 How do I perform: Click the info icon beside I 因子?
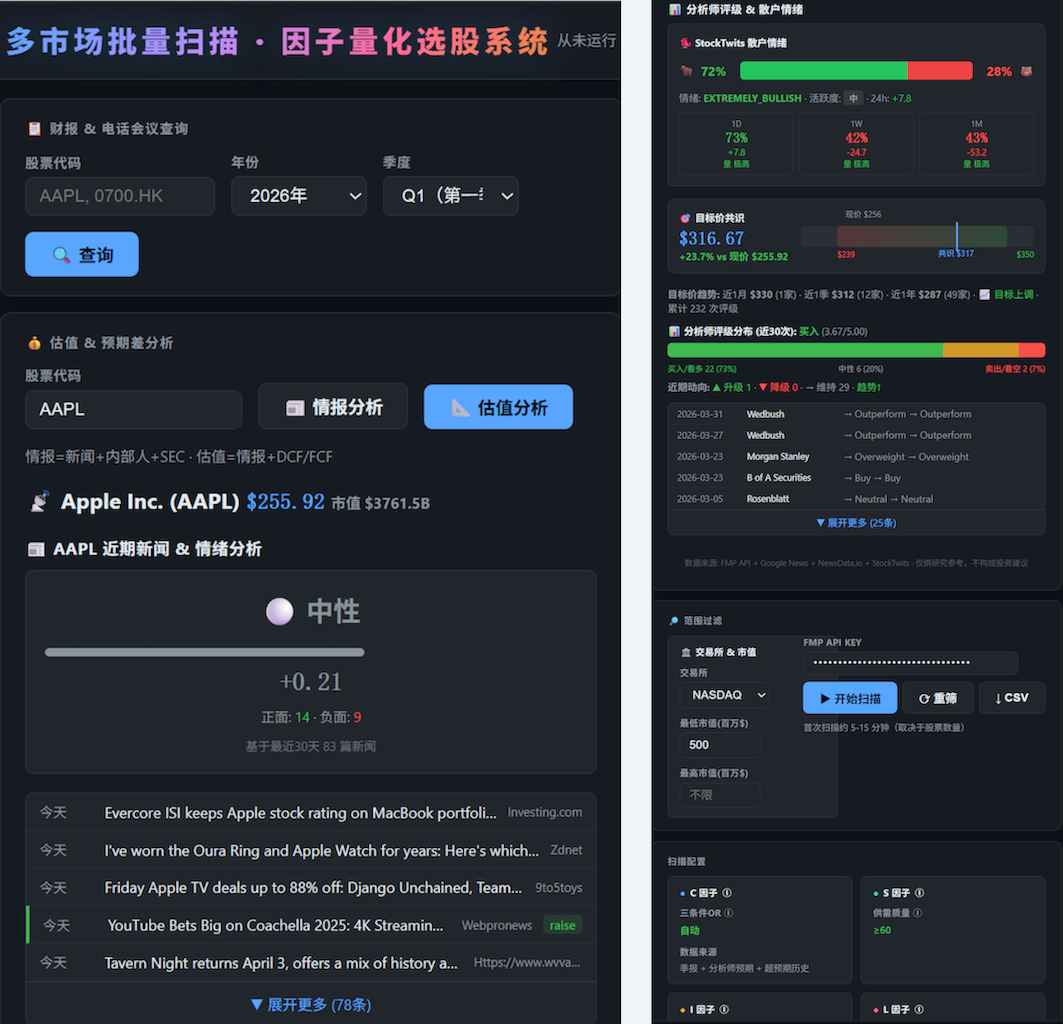click(724, 1010)
